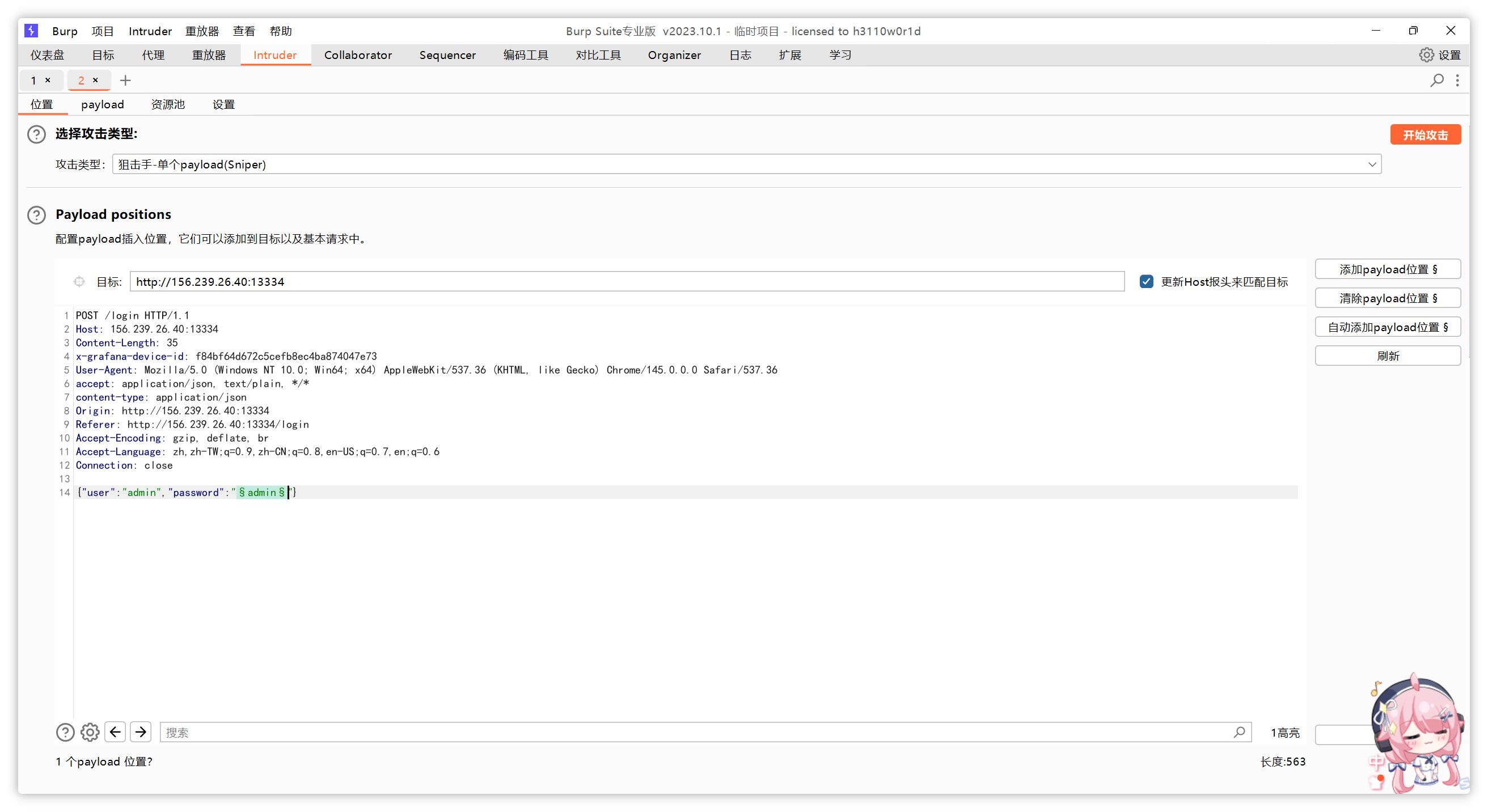Click the magnifier icon in tab bar
The height and width of the screenshot is (812, 1488).
[1436, 81]
